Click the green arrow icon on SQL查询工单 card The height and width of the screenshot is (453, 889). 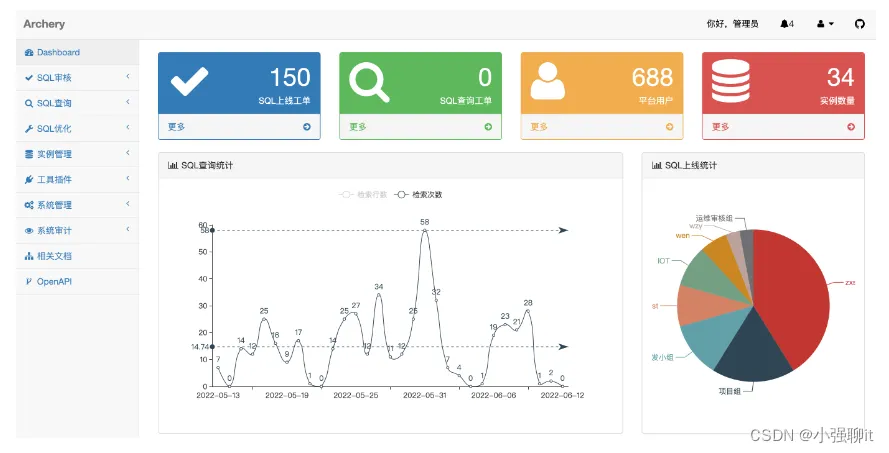click(x=488, y=127)
